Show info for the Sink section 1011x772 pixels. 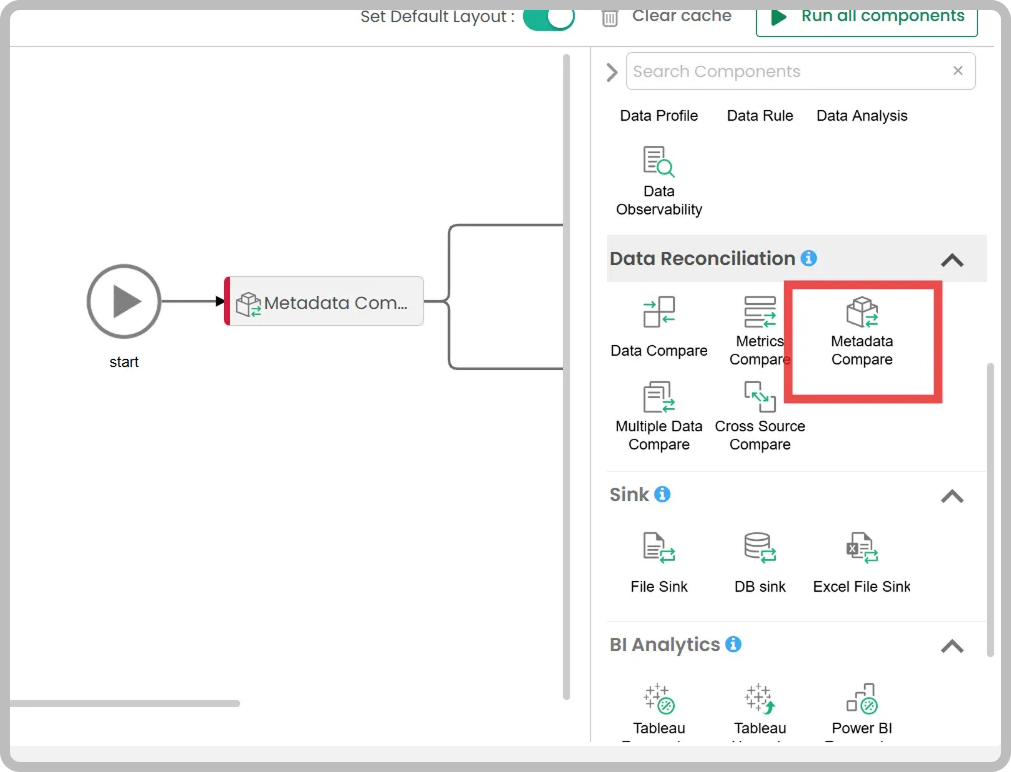coord(662,494)
